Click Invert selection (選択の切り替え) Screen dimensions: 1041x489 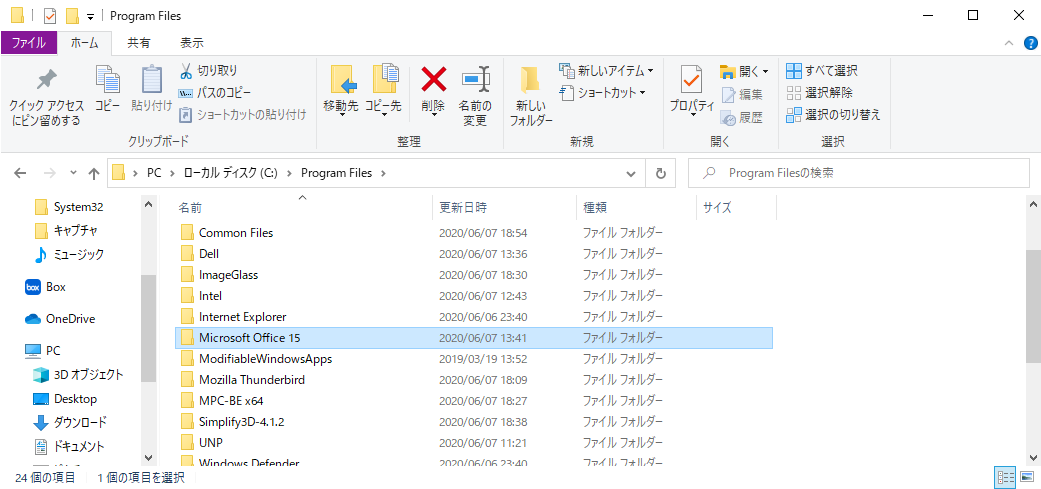(833, 115)
